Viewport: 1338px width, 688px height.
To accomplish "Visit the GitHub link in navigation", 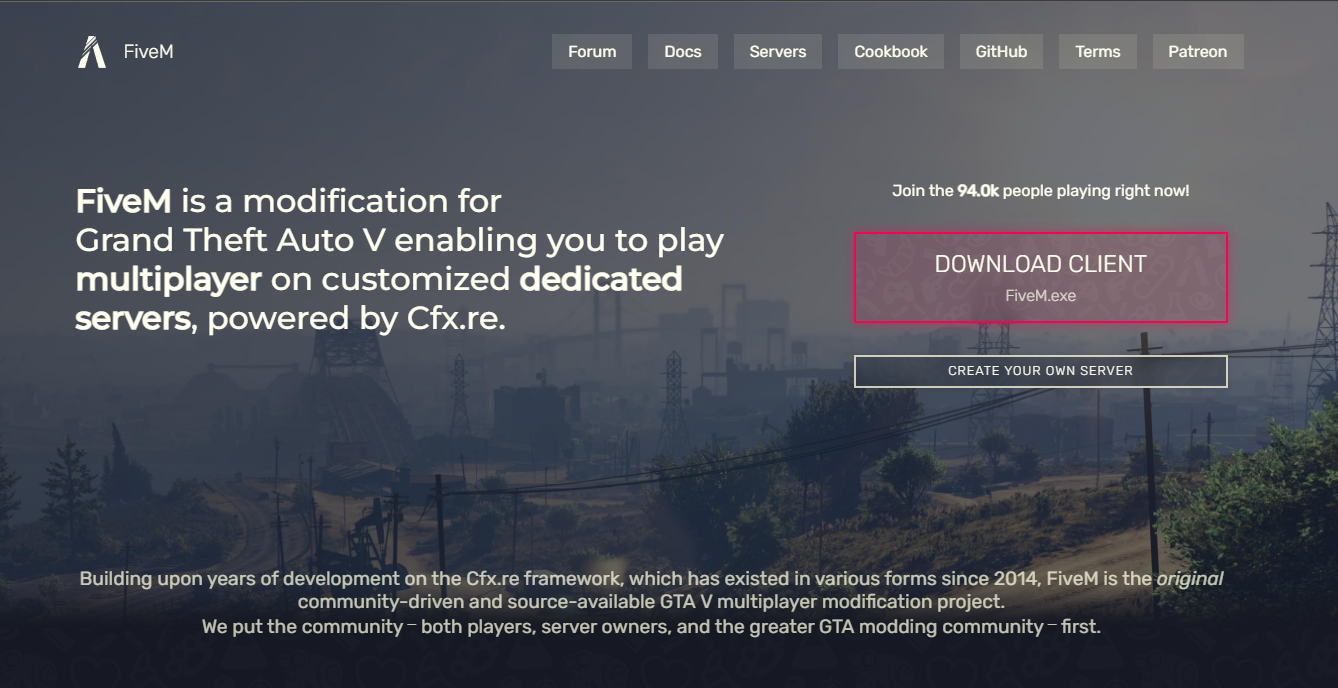I will coord(1001,52).
